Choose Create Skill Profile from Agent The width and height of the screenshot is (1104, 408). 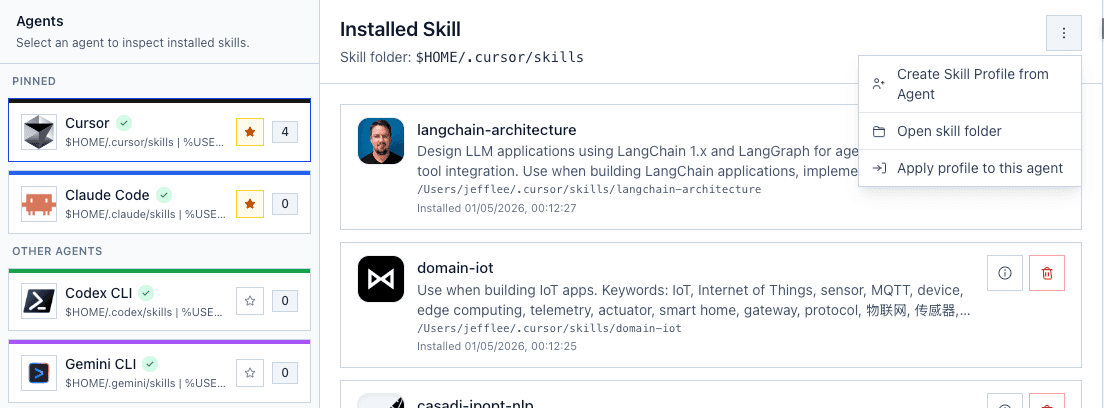point(970,85)
